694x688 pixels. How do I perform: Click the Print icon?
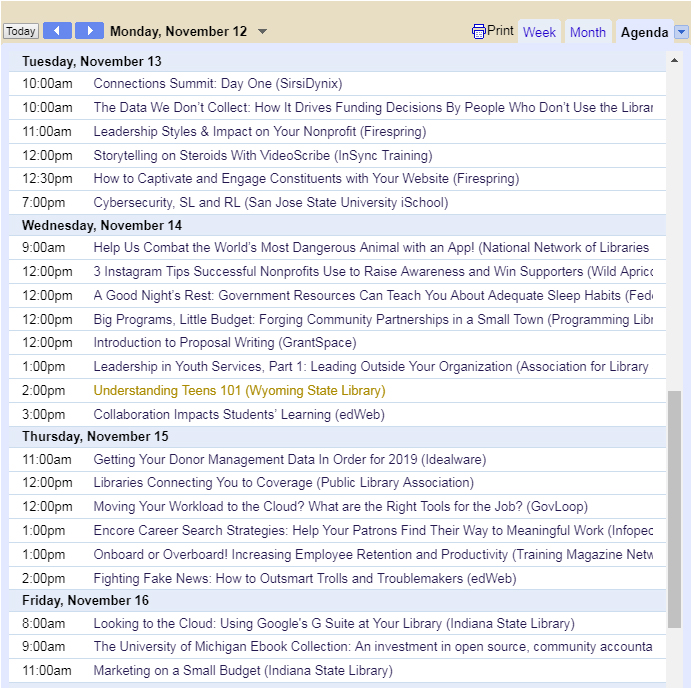(x=478, y=31)
